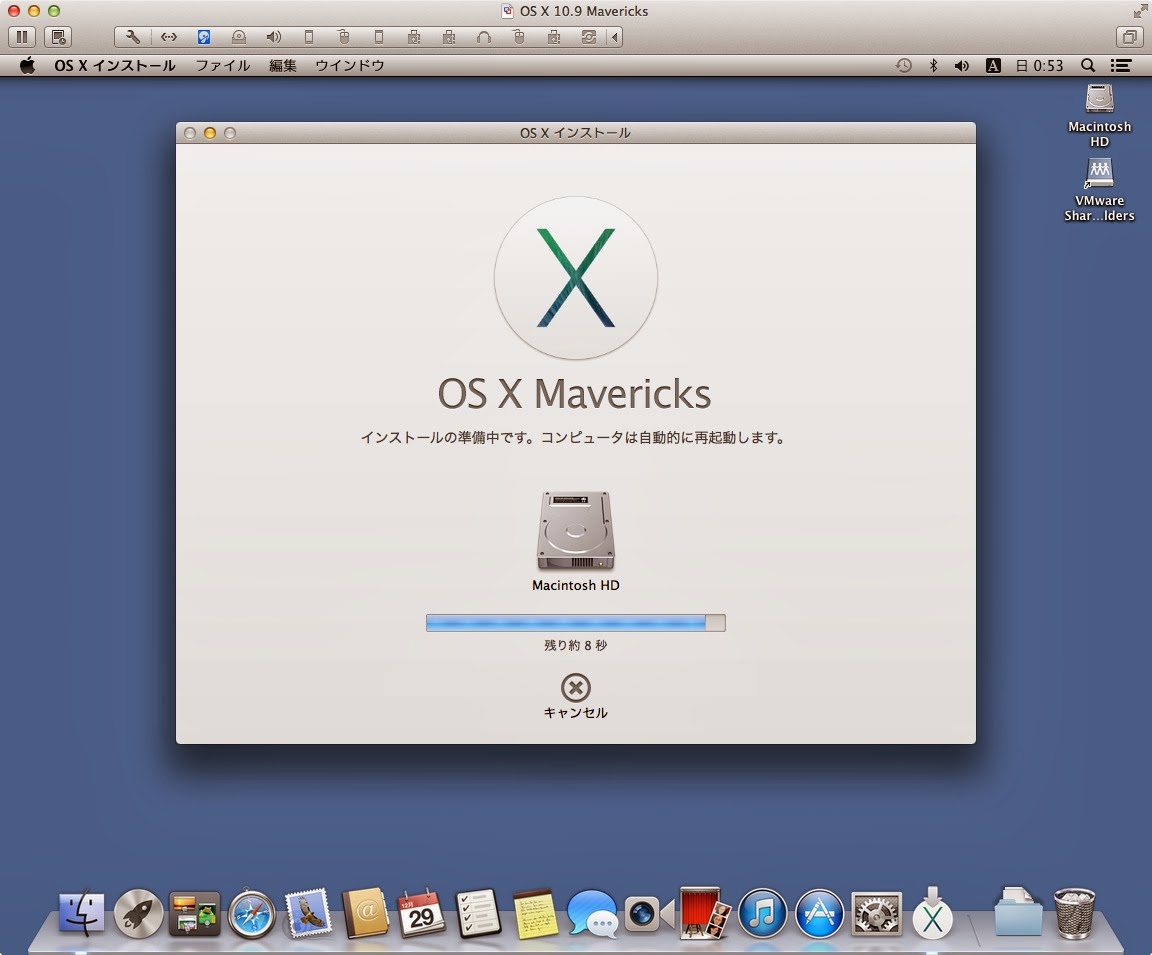
Task: Enter full screen using VMware window arrows
Action: 1140,11
